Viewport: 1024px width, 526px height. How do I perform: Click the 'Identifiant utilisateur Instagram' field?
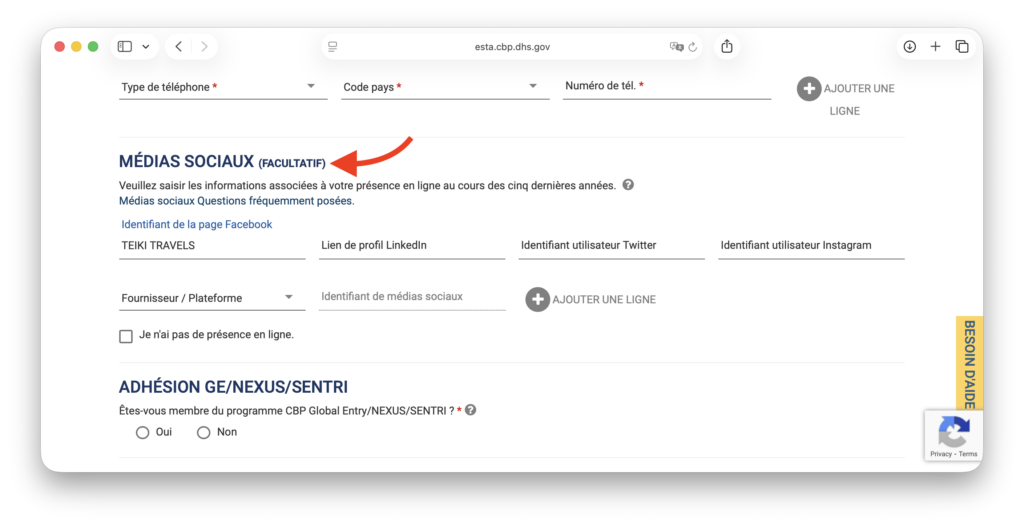point(811,246)
